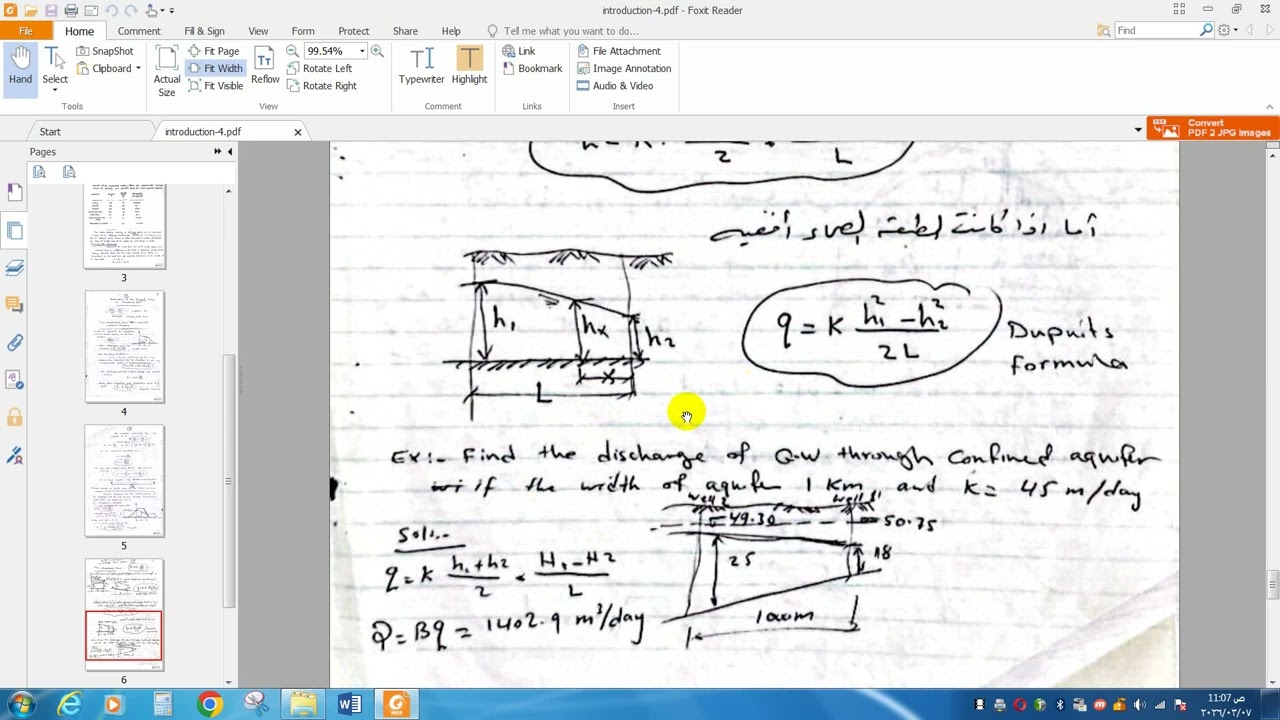This screenshot has width=1280, height=720.
Task: Open the File menu
Action: click(26, 31)
